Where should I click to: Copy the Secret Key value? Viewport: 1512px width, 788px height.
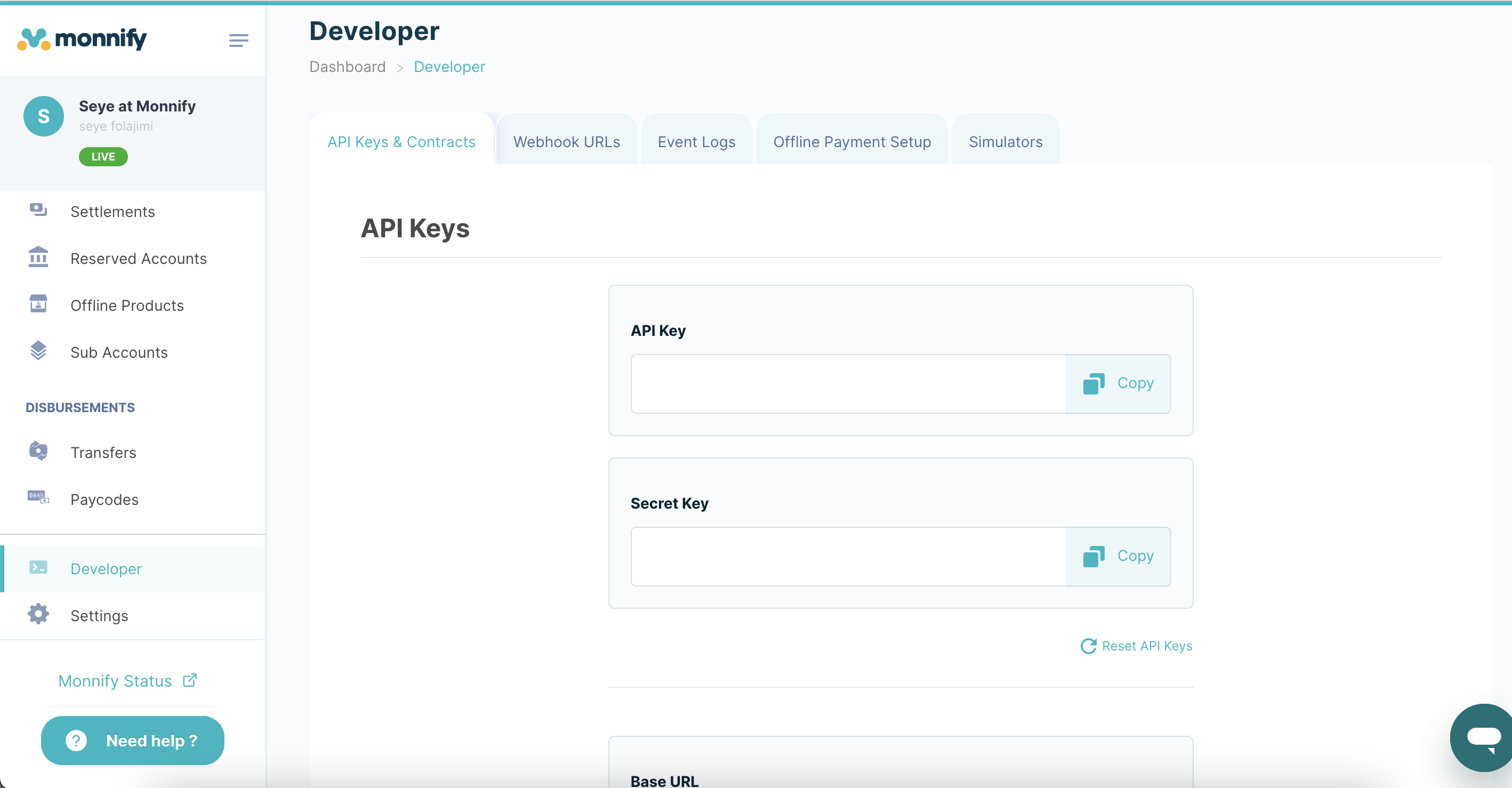[1117, 556]
